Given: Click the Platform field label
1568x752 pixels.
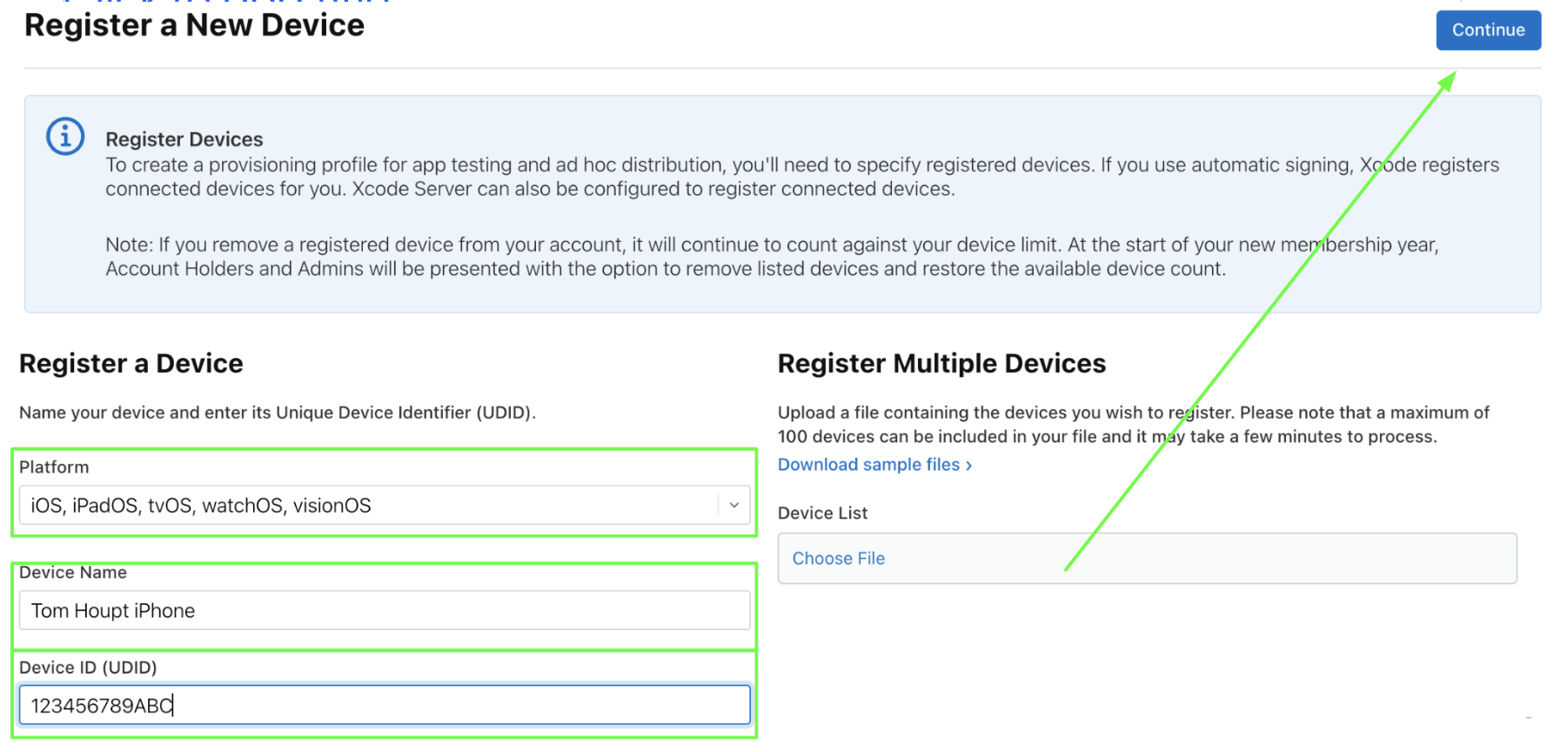Looking at the screenshot, I should (54, 467).
